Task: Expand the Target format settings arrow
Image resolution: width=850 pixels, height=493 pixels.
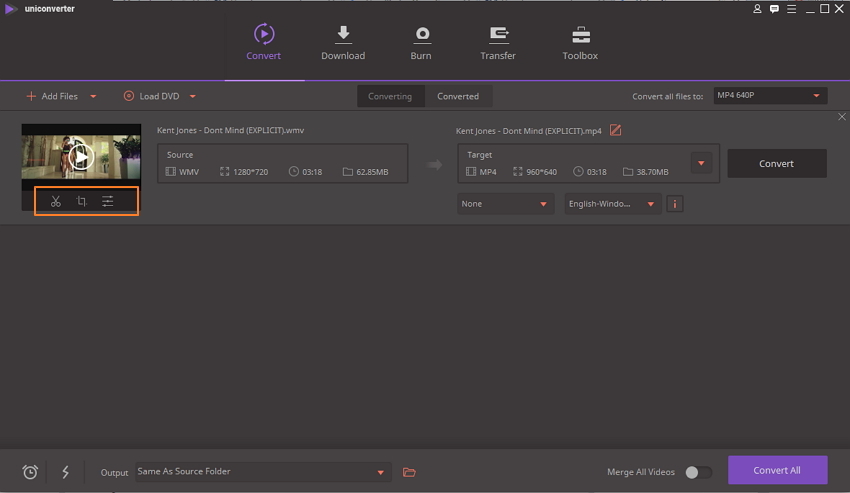Action: pos(701,163)
